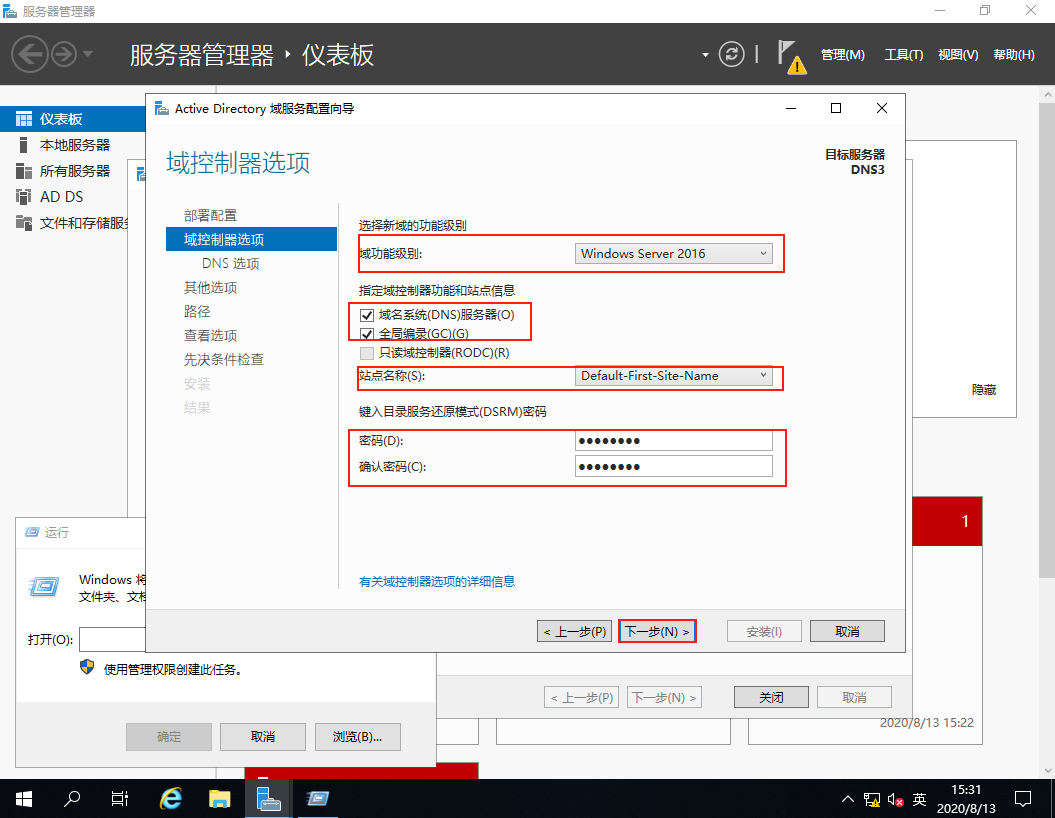Open the Windows Start menu
1055x818 pixels.
pos(24,799)
